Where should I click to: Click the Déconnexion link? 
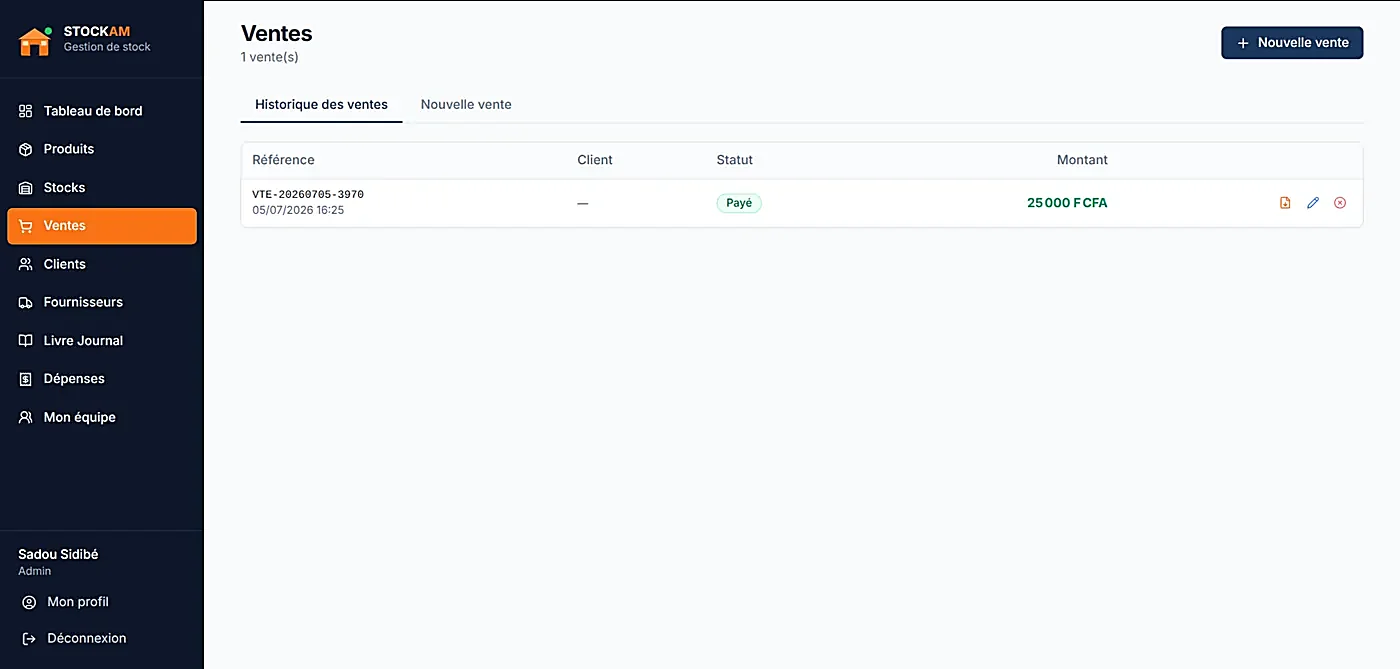102,638
